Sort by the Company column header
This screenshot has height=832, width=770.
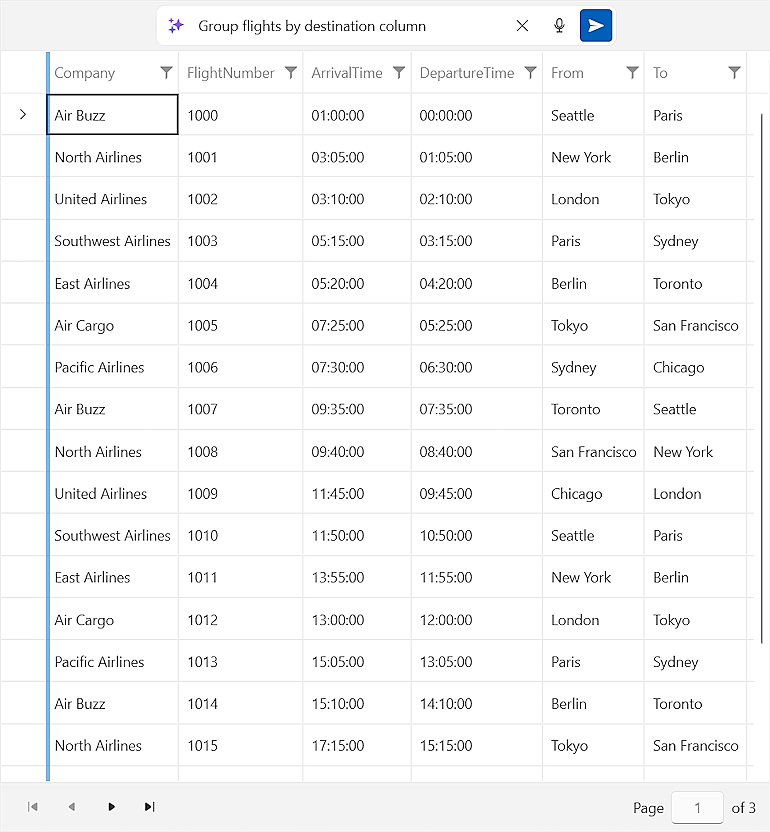coord(84,73)
